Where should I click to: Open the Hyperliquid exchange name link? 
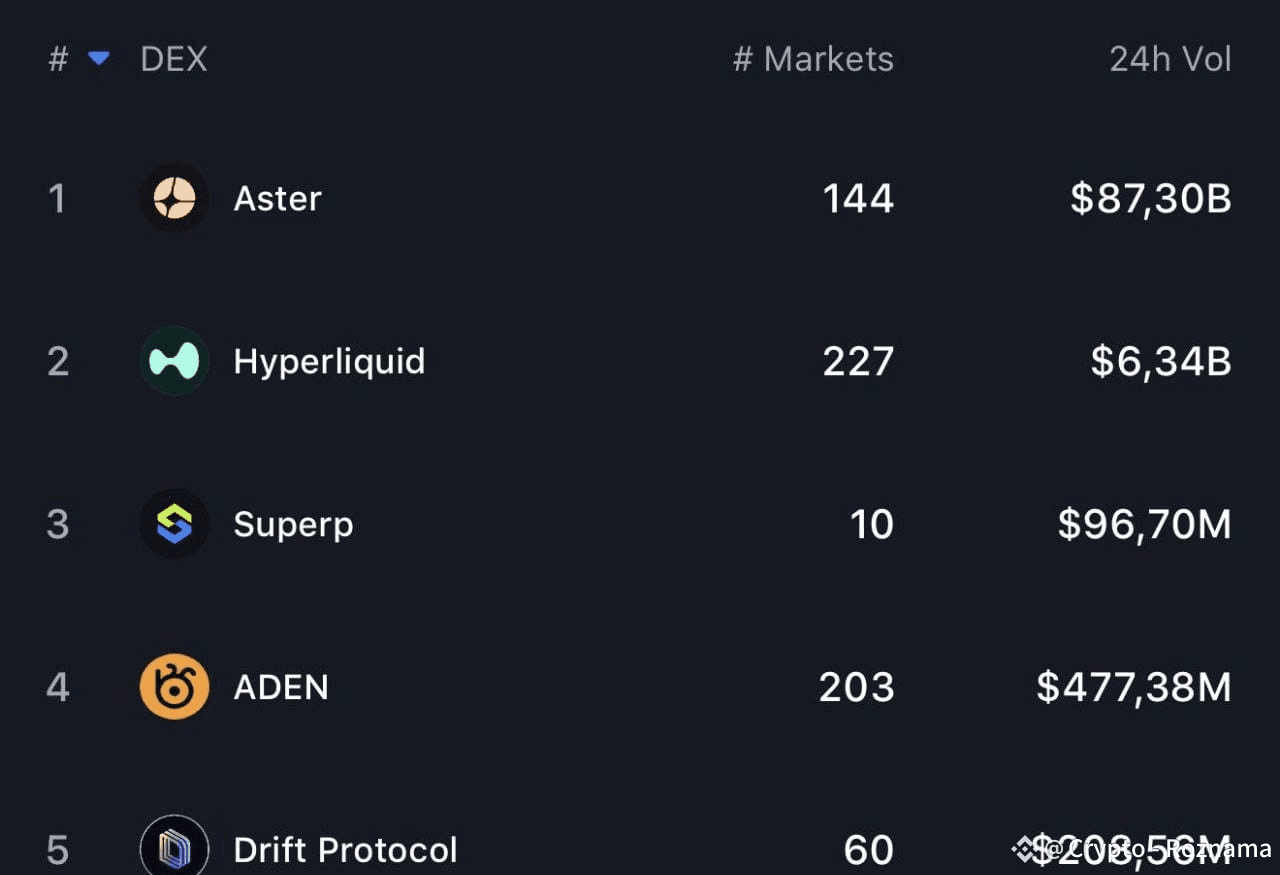(330, 362)
